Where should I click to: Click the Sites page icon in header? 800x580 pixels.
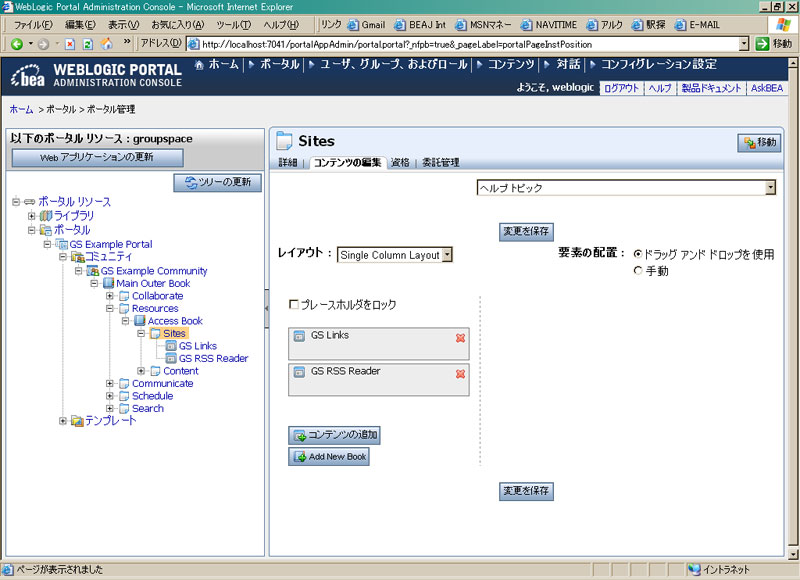pos(284,141)
